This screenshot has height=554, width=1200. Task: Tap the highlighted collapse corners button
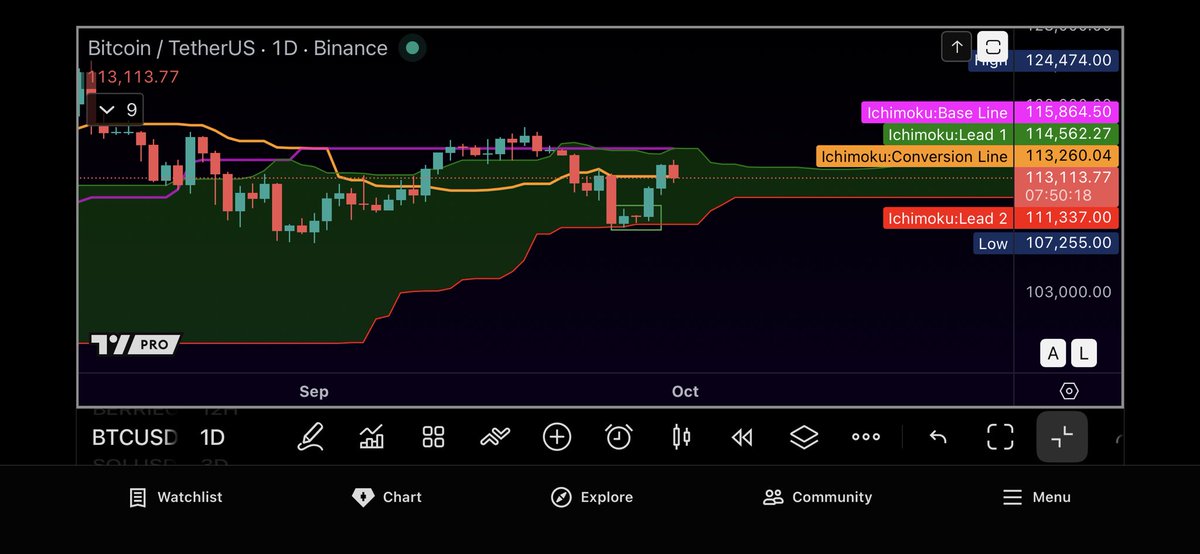[x=1062, y=437]
